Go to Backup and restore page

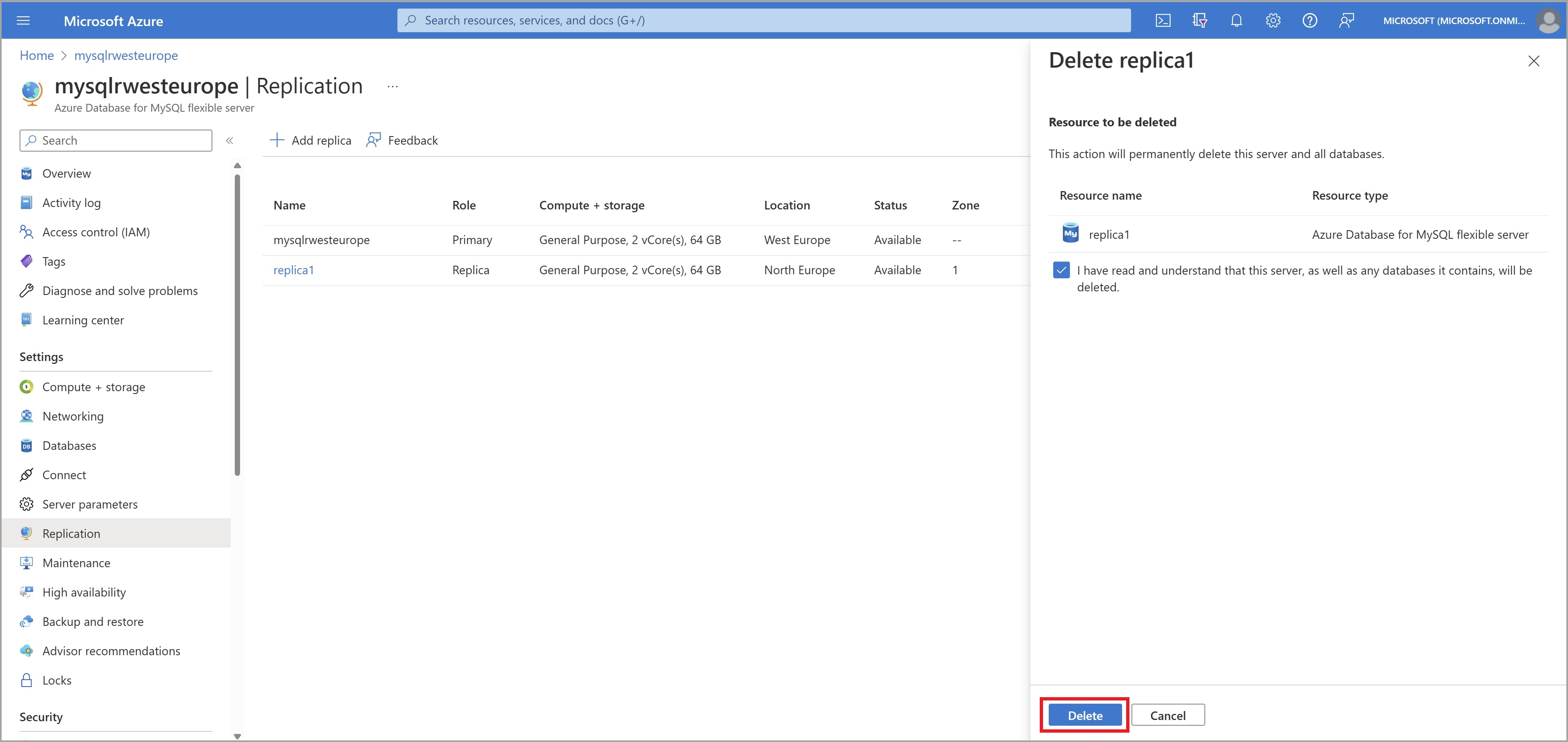[93, 621]
